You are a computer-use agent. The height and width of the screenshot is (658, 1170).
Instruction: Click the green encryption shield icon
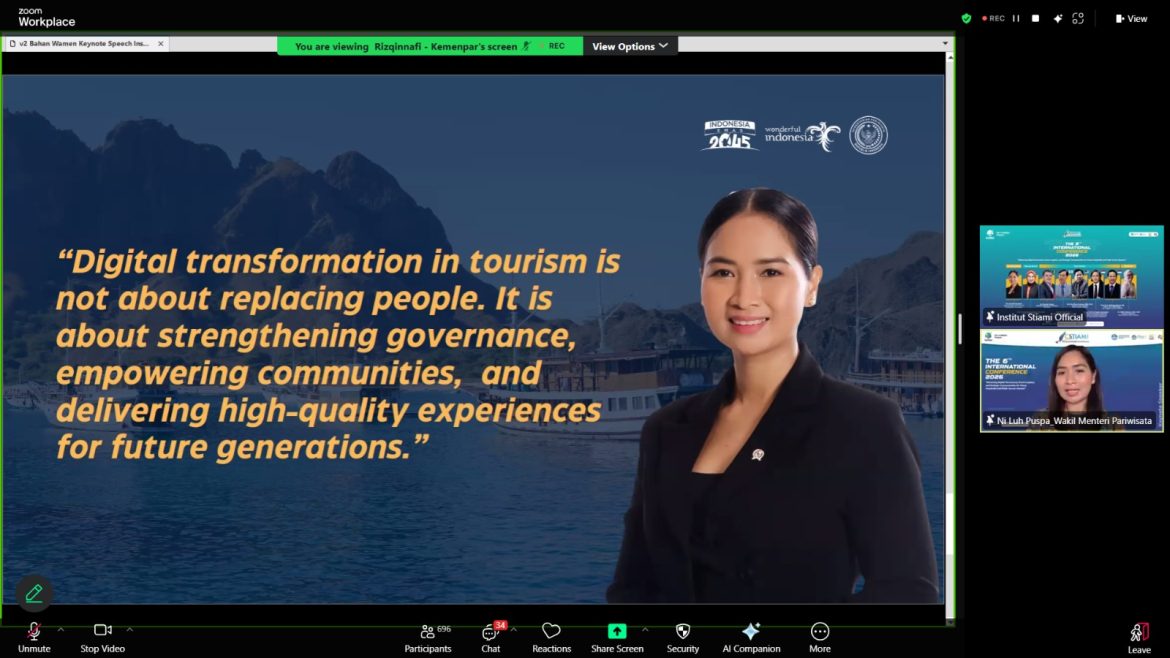(x=965, y=18)
